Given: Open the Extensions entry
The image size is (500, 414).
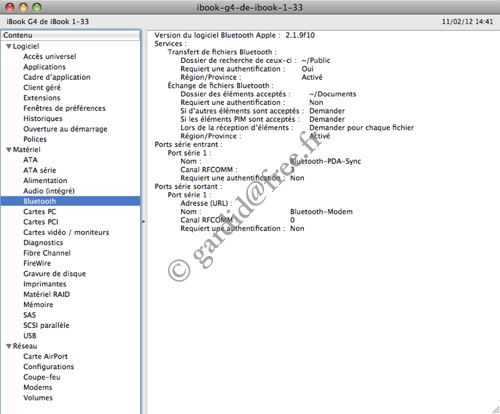Looking at the screenshot, I should [42, 98].
